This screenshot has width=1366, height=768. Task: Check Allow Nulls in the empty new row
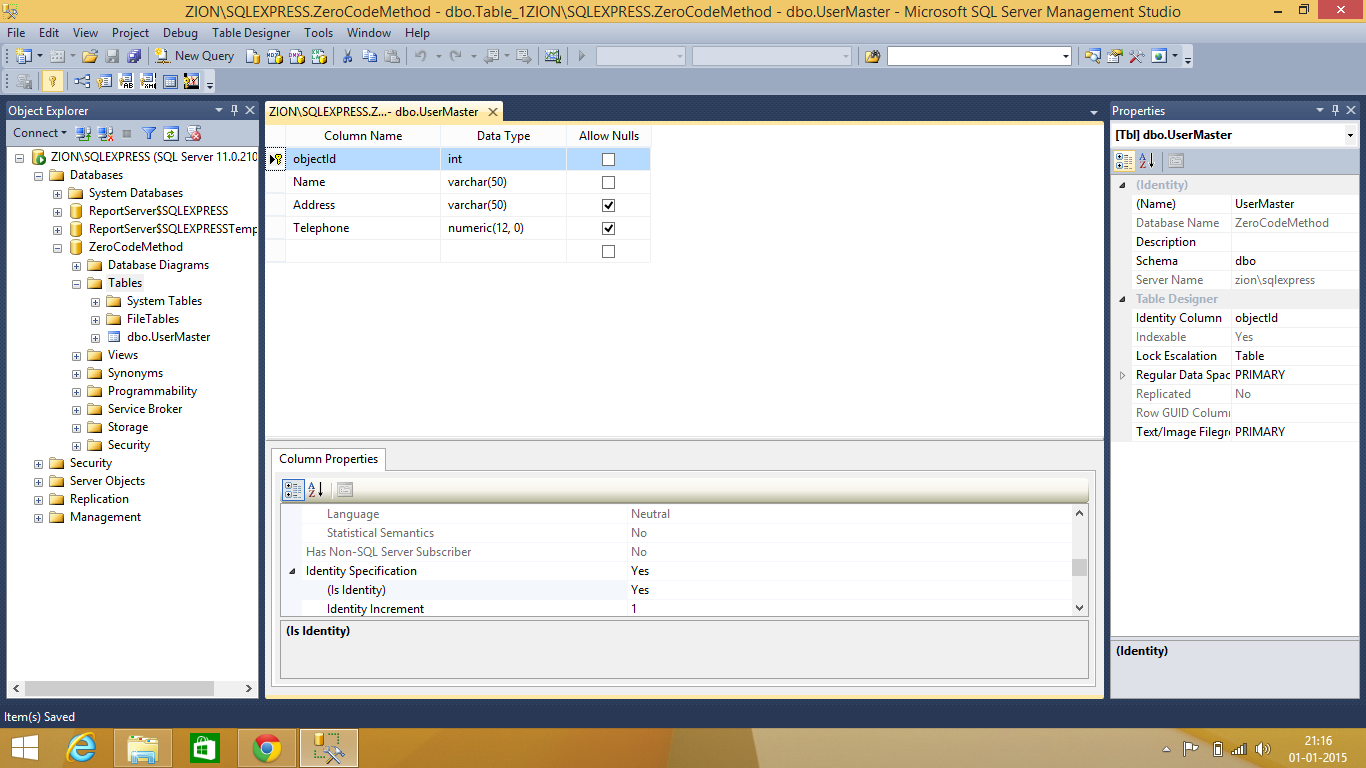(608, 251)
